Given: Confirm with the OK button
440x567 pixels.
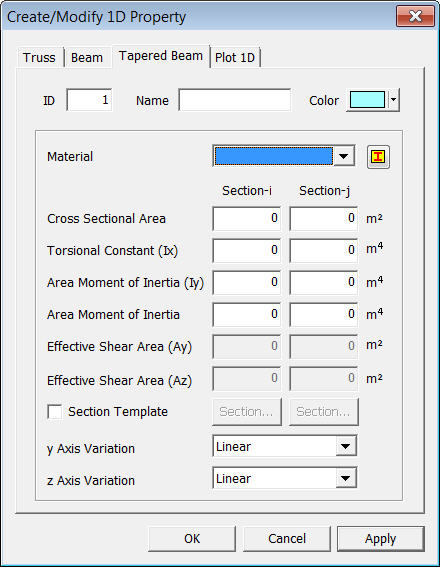Looking at the screenshot, I should pos(192,539).
